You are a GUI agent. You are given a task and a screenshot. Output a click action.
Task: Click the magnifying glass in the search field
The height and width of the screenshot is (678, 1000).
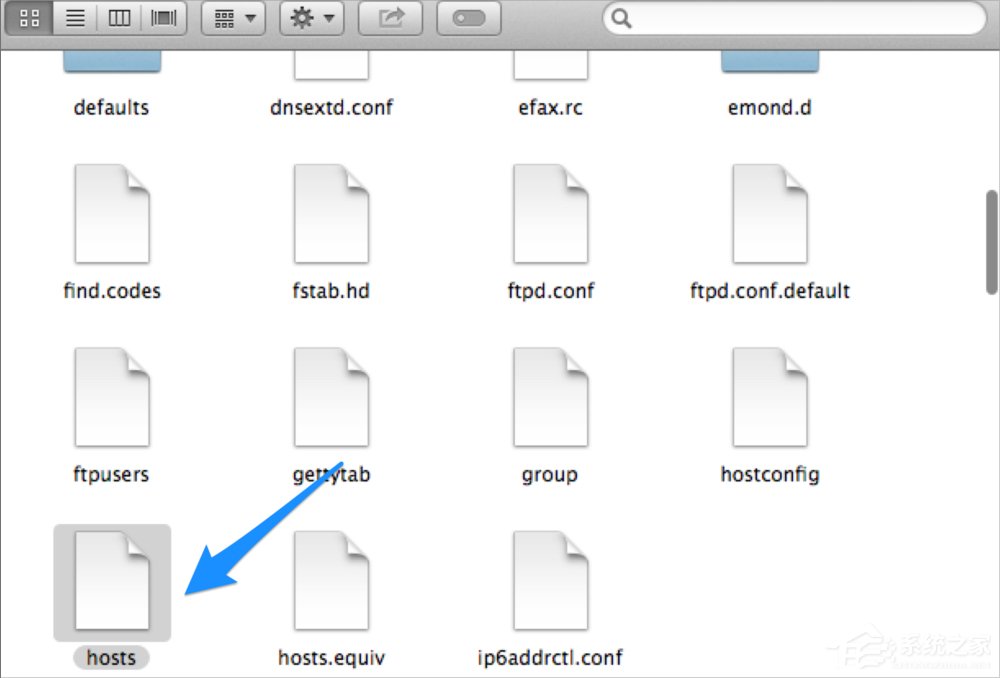pos(620,18)
